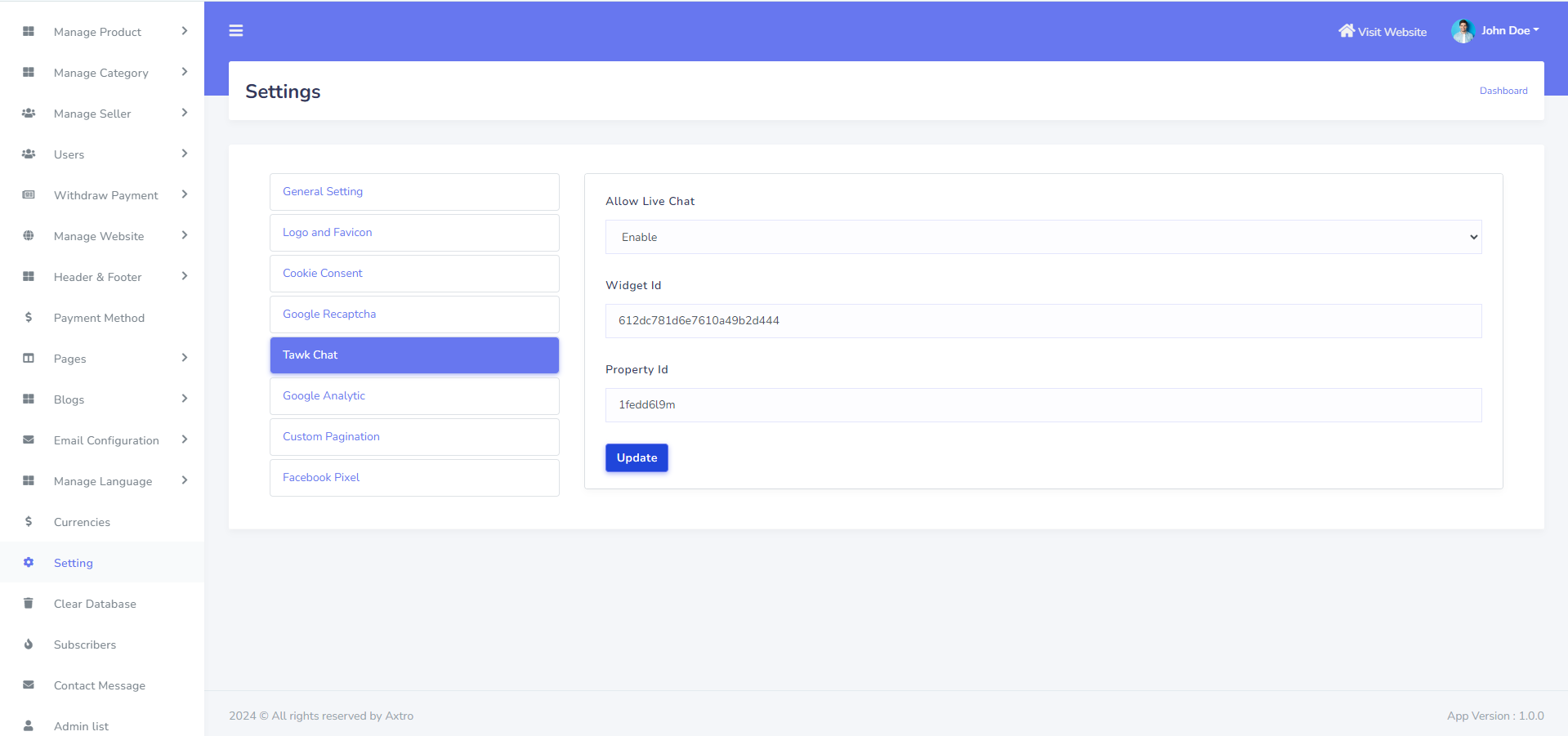Click the globe icon for Manage Website
The width and height of the screenshot is (1568, 736).
pyautogui.click(x=29, y=236)
